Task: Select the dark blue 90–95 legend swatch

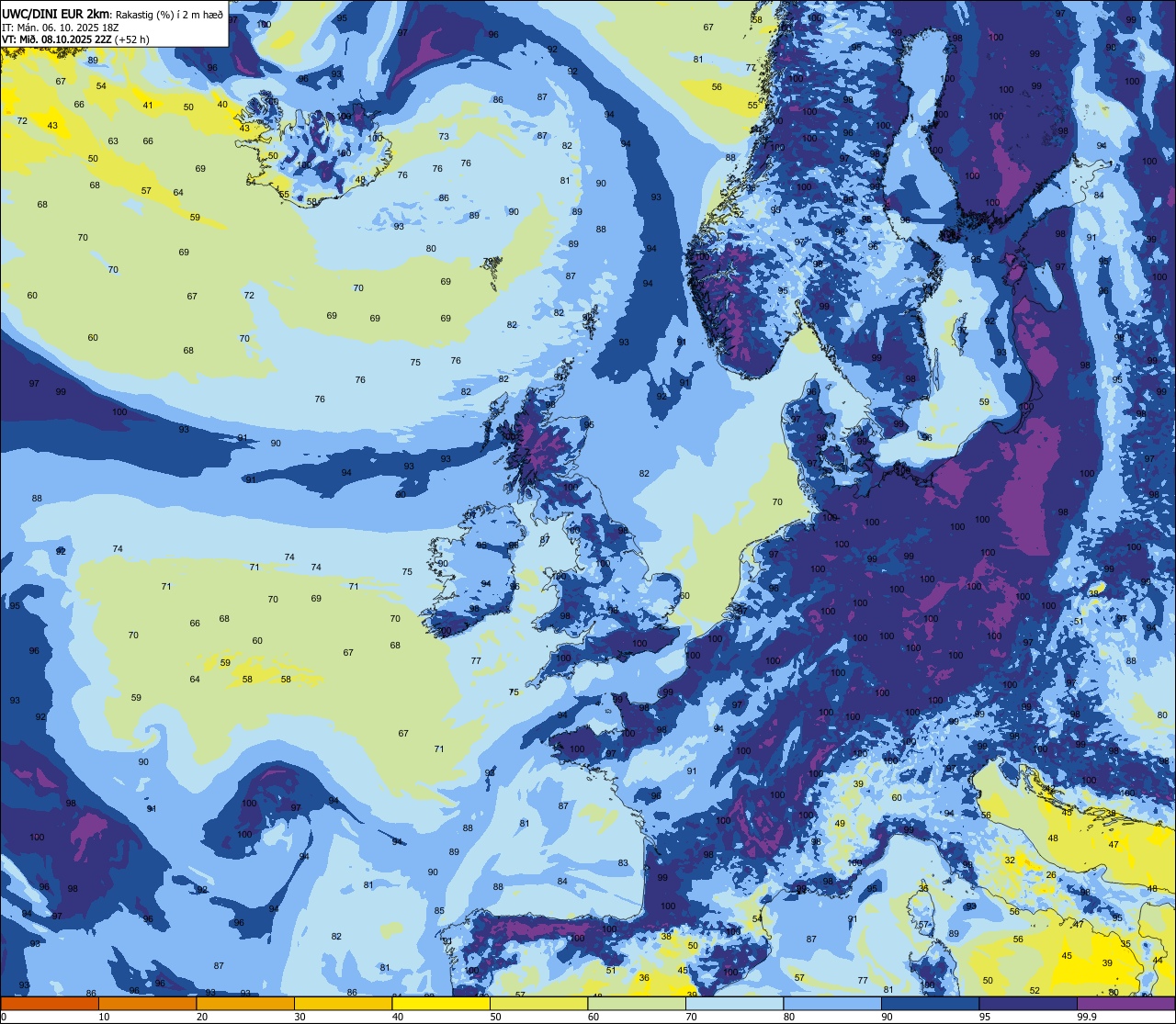Action: pyautogui.click(x=930, y=1003)
